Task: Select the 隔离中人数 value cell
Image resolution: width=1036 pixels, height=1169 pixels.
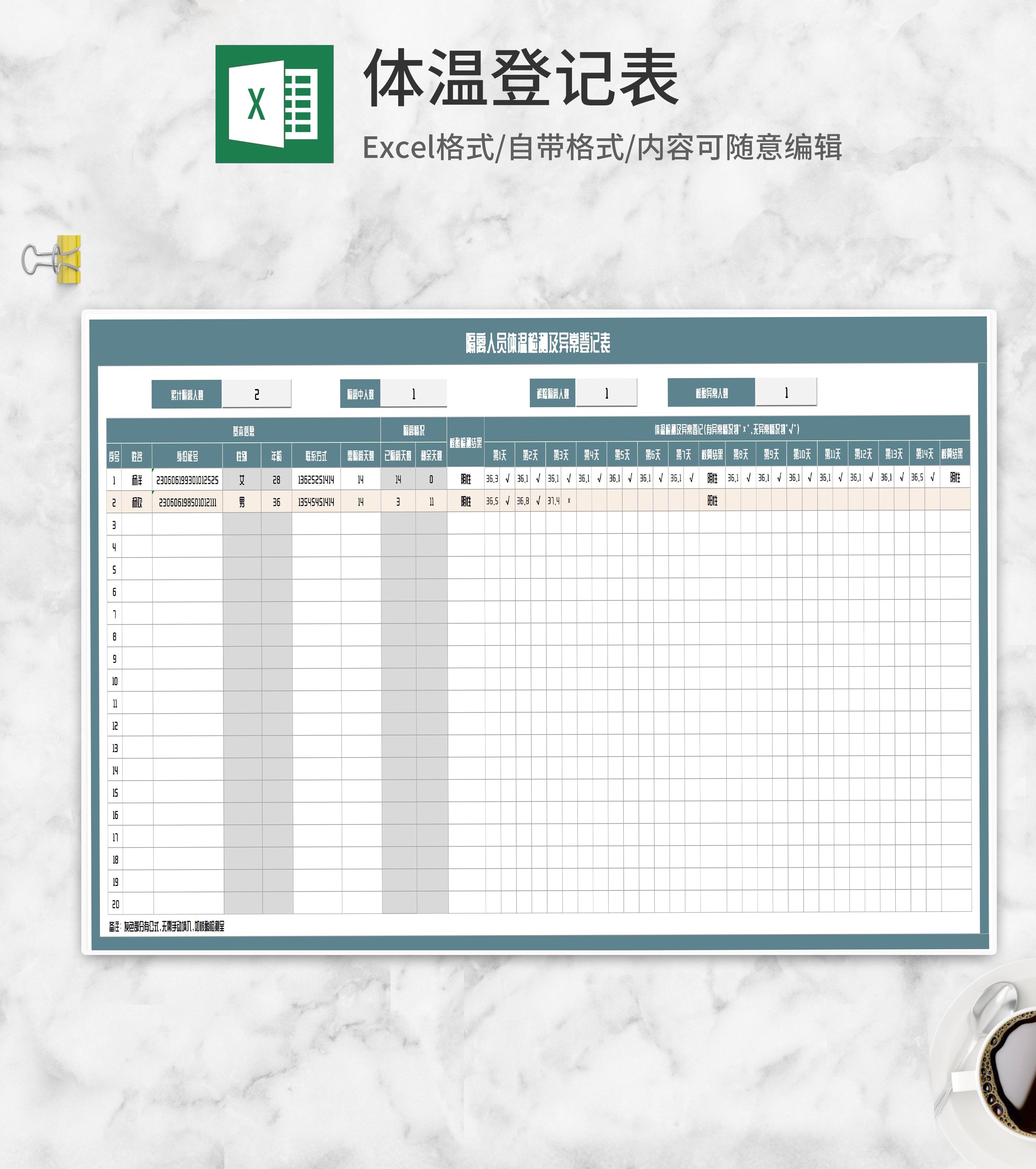Action: (413, 394)
